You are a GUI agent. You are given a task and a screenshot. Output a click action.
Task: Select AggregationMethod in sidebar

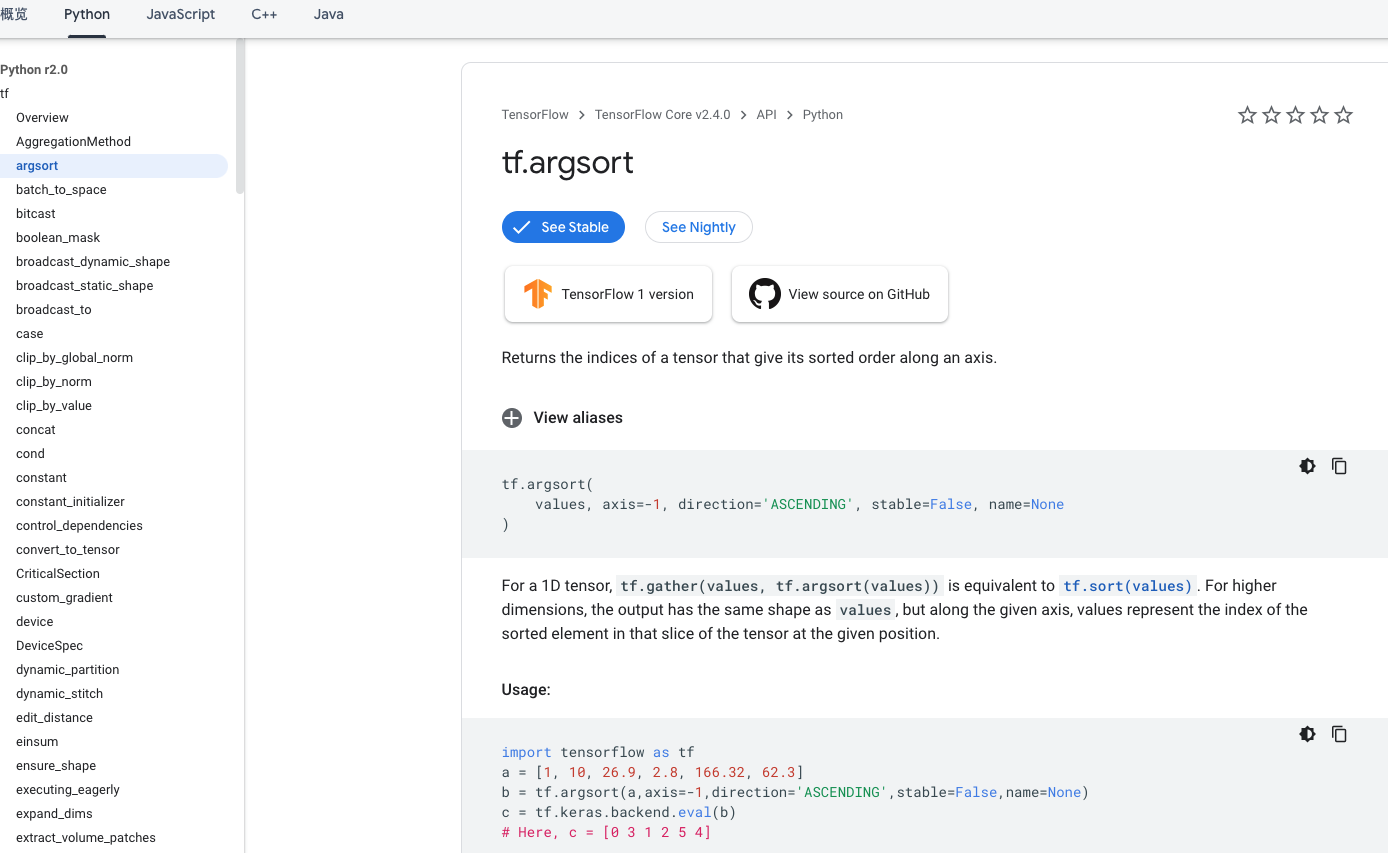pyautogui.click(x=73, y=142)
